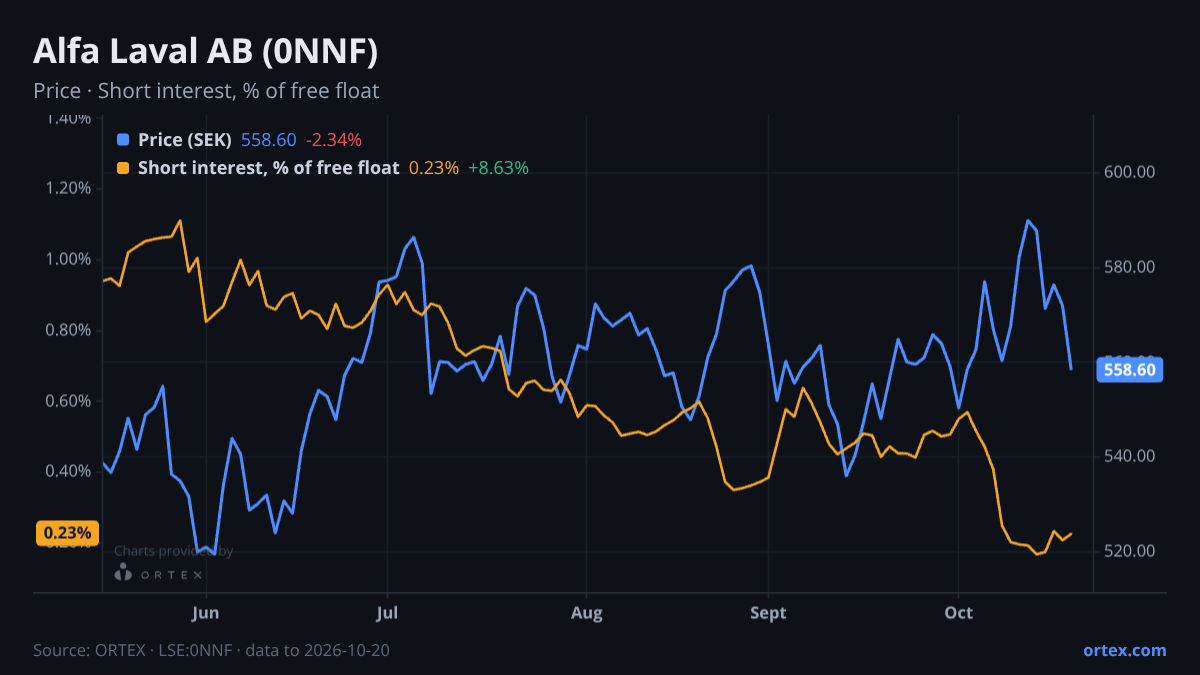Click the Sept label on the time axis
This screenshot has height=675, width=1200.
click(768, 613)
